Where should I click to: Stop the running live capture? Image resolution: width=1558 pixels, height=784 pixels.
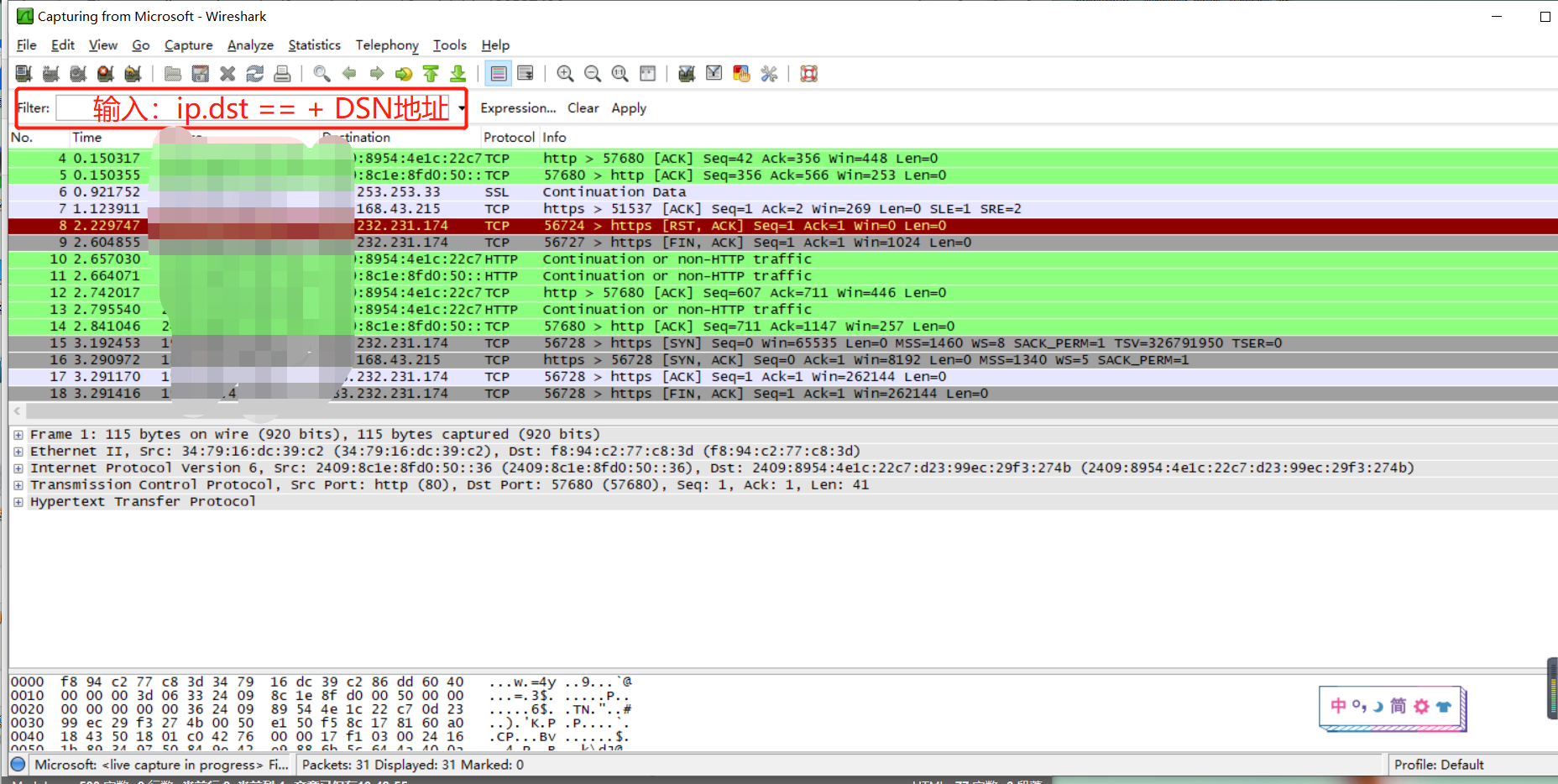click(105, 74)
